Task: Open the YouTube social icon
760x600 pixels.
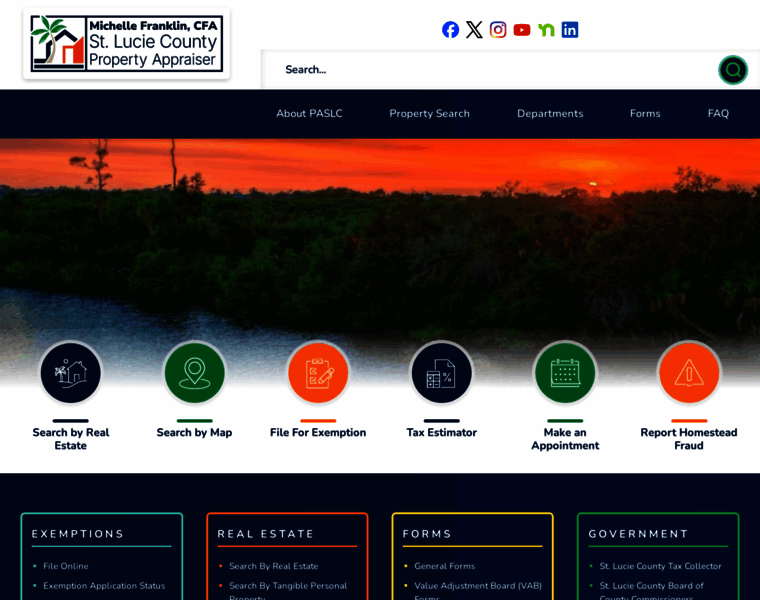Action: click(x=522, y=30)
